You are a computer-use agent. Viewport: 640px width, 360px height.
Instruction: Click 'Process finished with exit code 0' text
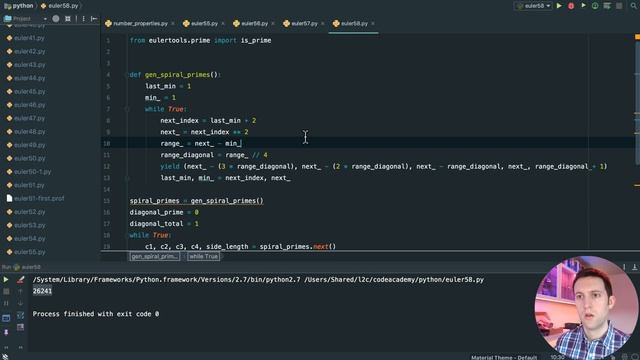[96, 314]
